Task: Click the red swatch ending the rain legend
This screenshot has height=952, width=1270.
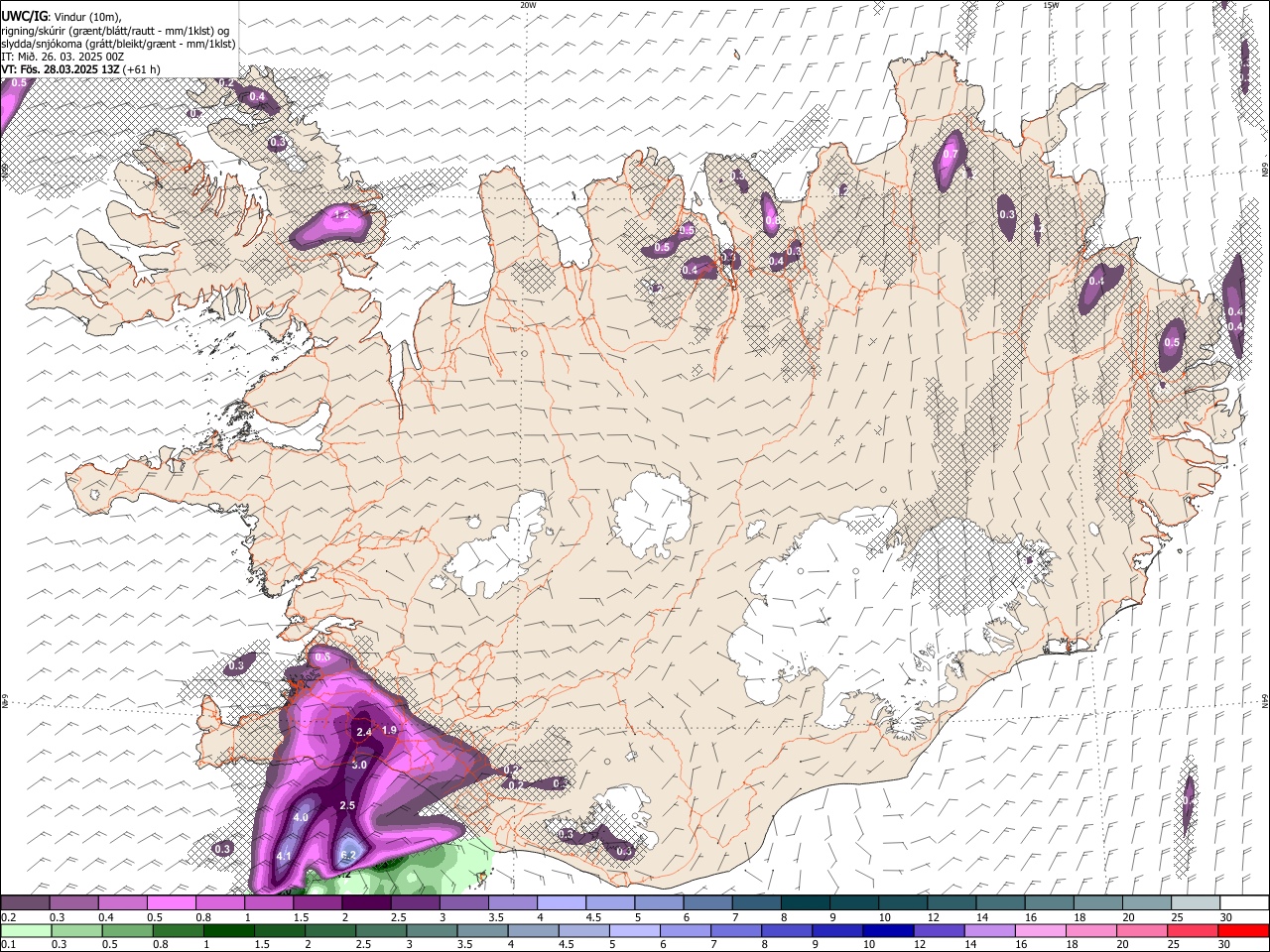Action: pos(1243,930)
